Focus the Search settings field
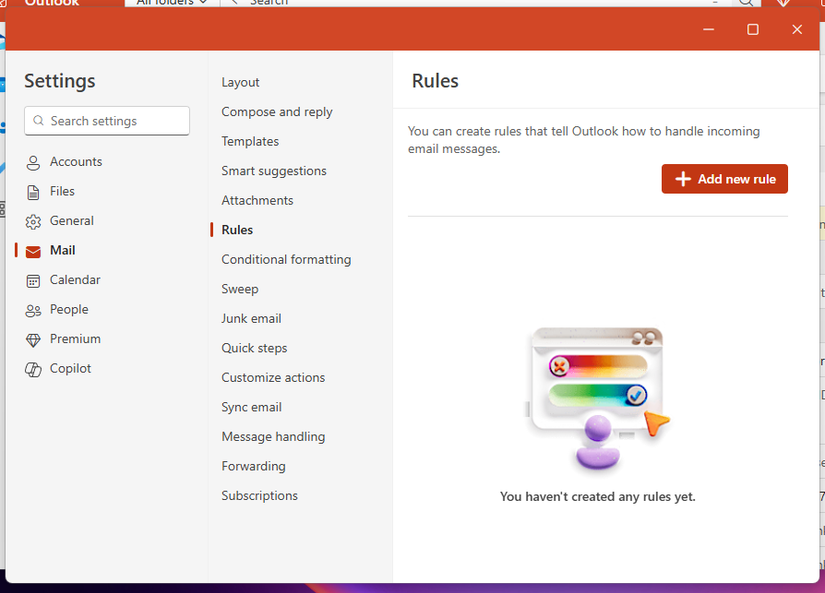The image size is (825, 593). pos(107,120)
